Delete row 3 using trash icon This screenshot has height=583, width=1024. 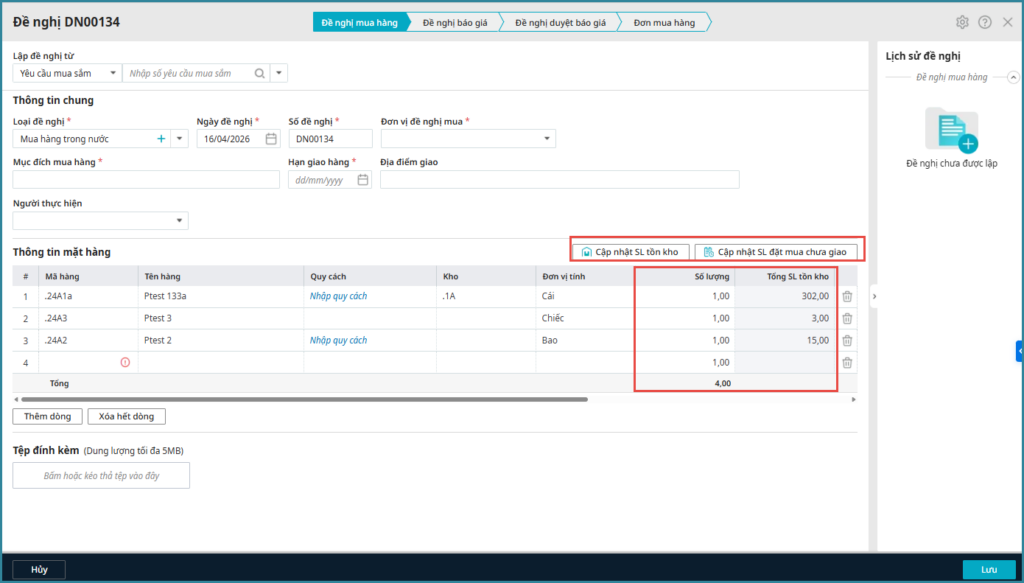click(x=847, y=341)
